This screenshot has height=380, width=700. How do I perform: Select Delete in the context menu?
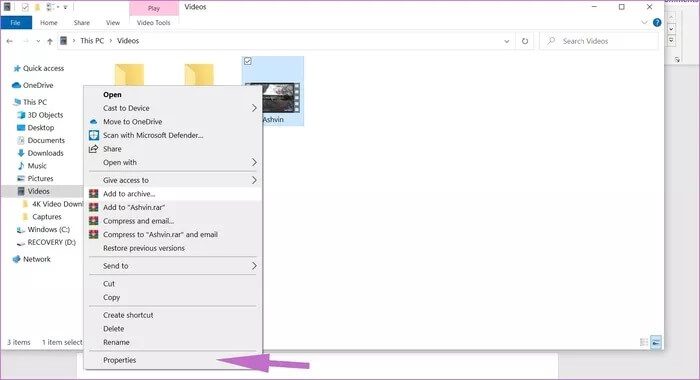pyautogui.click(x=113, y=329)
